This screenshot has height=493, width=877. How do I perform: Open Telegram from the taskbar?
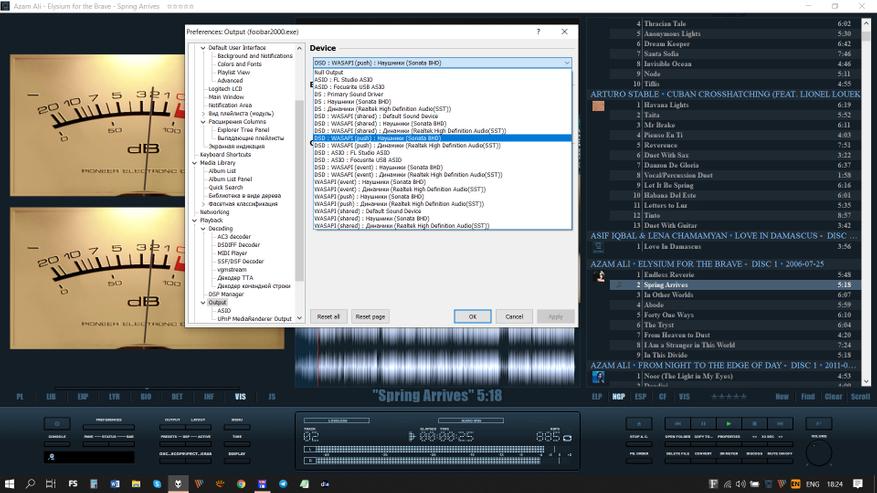click(283, 483)
